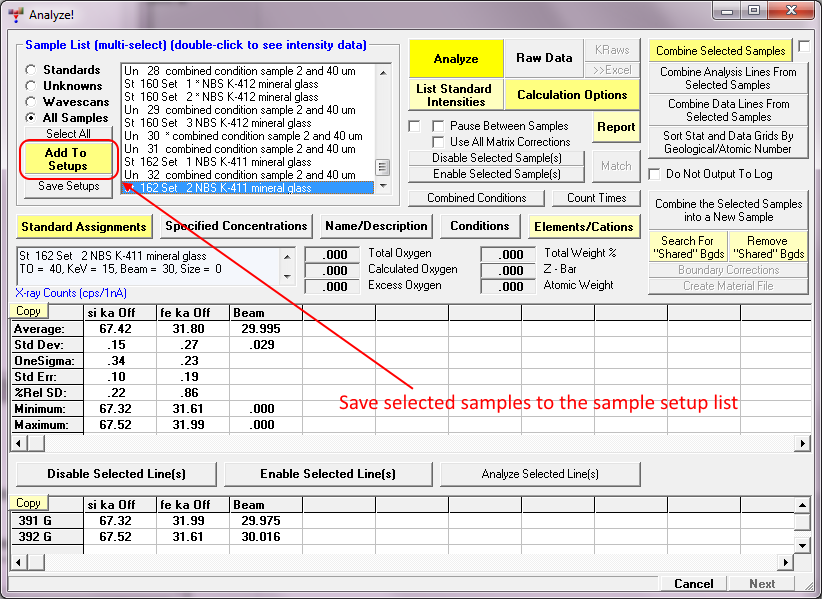This screenshot has width=822, height=600.
Task: Select the Standards radio button
Action: click(x=32, y=70)
